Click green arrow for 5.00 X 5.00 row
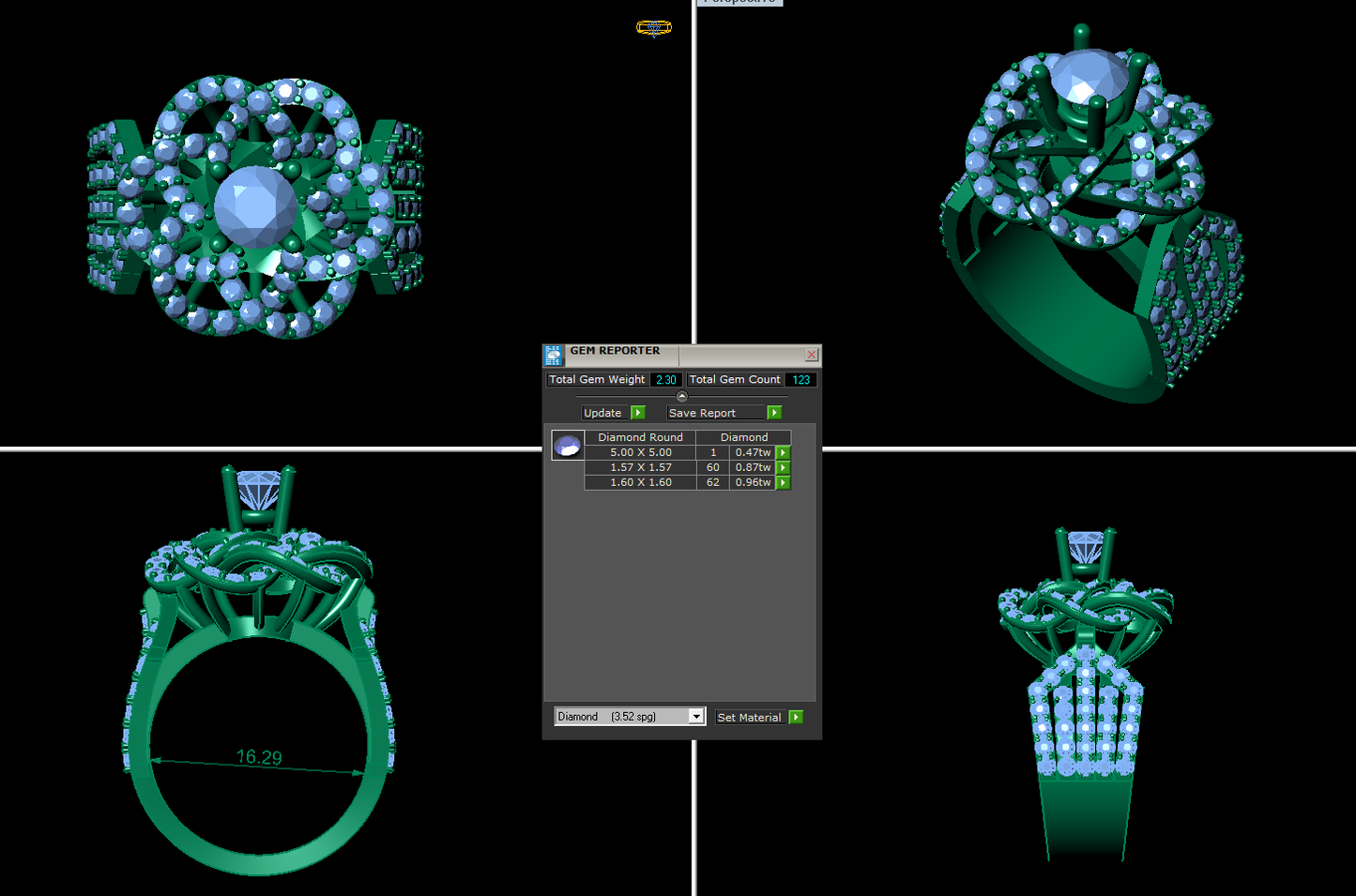The height and width of the screenshot is (896, 1356). click(x=784, y=452)
